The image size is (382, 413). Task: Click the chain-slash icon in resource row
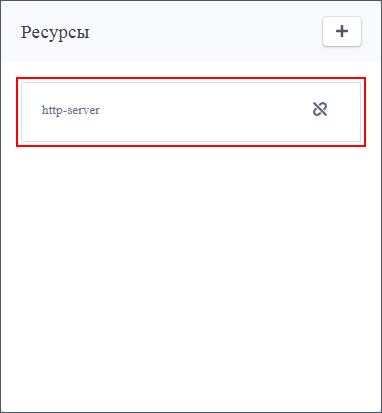320,109
